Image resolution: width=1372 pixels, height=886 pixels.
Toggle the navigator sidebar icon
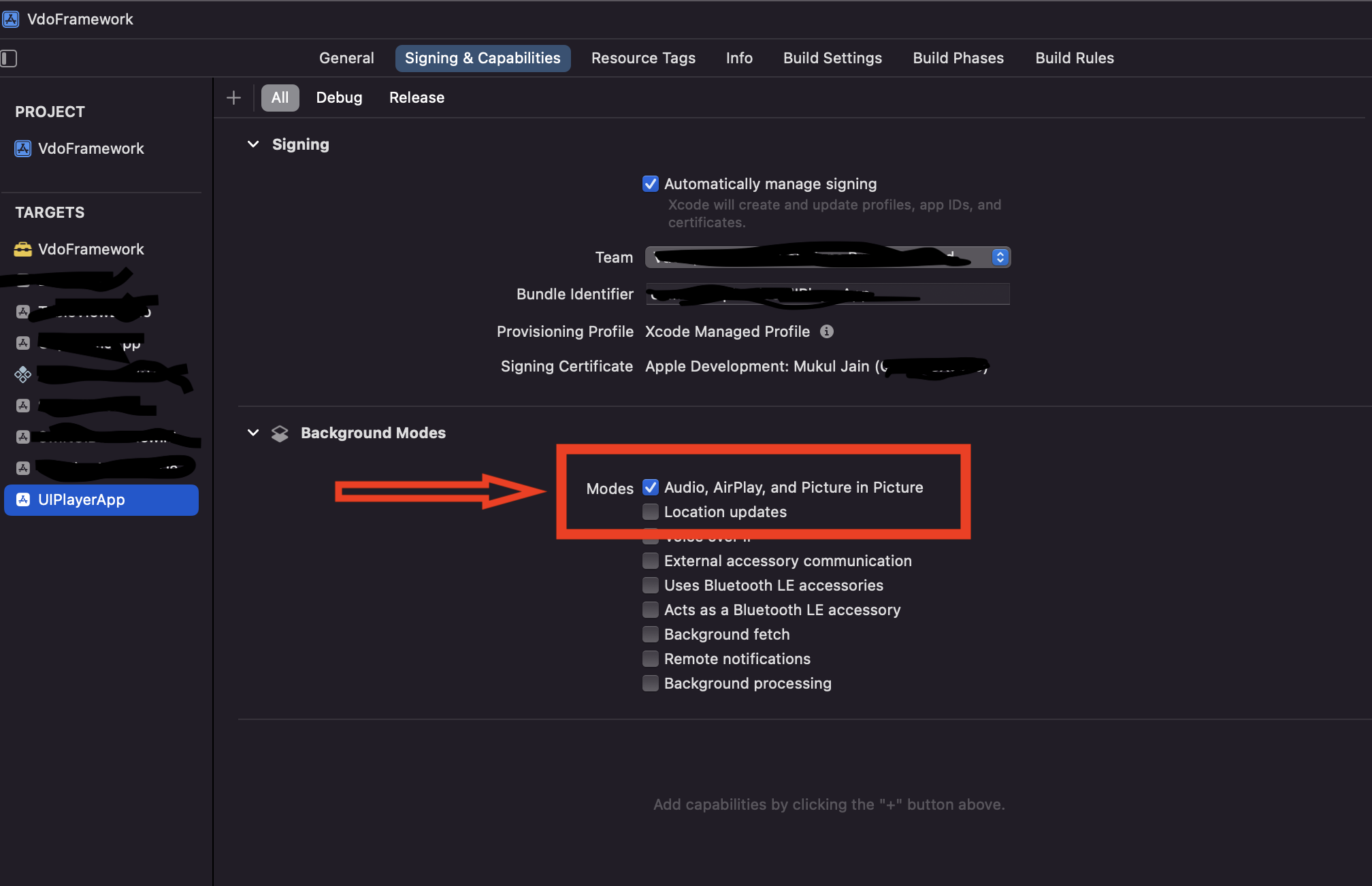pyautogui.click(x=9, y=59)
